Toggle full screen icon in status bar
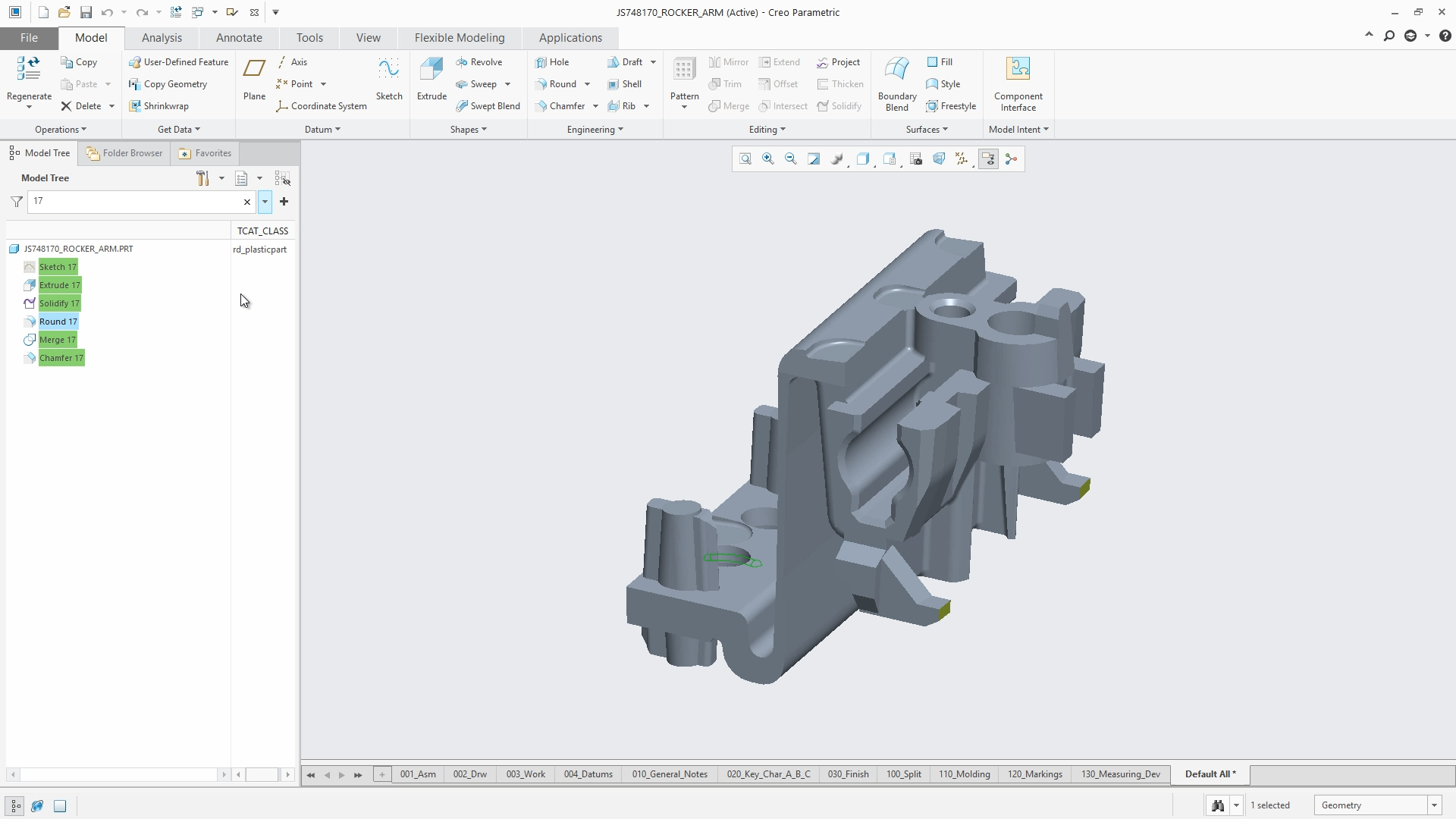 (60, 805)
